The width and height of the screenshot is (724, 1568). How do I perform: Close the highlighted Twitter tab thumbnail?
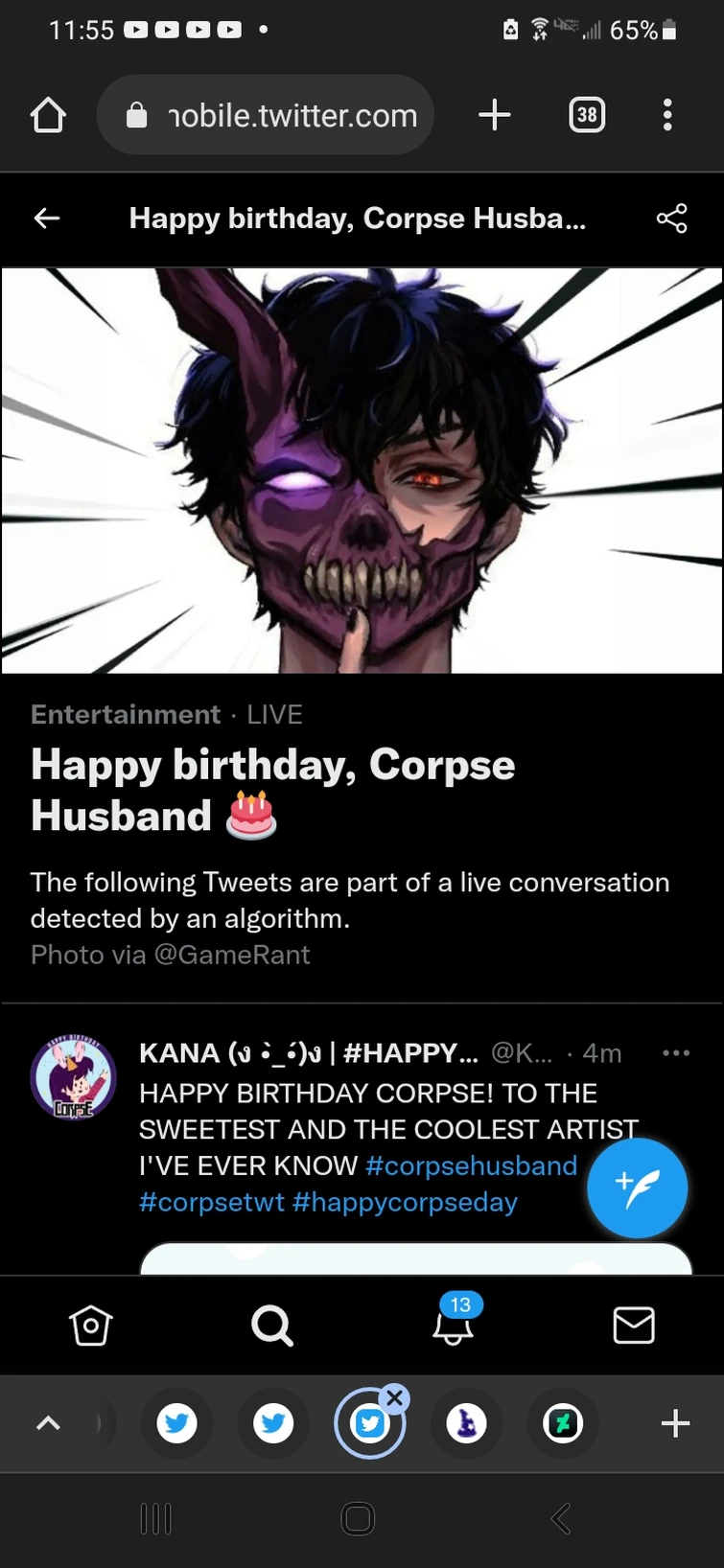[x=395, y=1397]
